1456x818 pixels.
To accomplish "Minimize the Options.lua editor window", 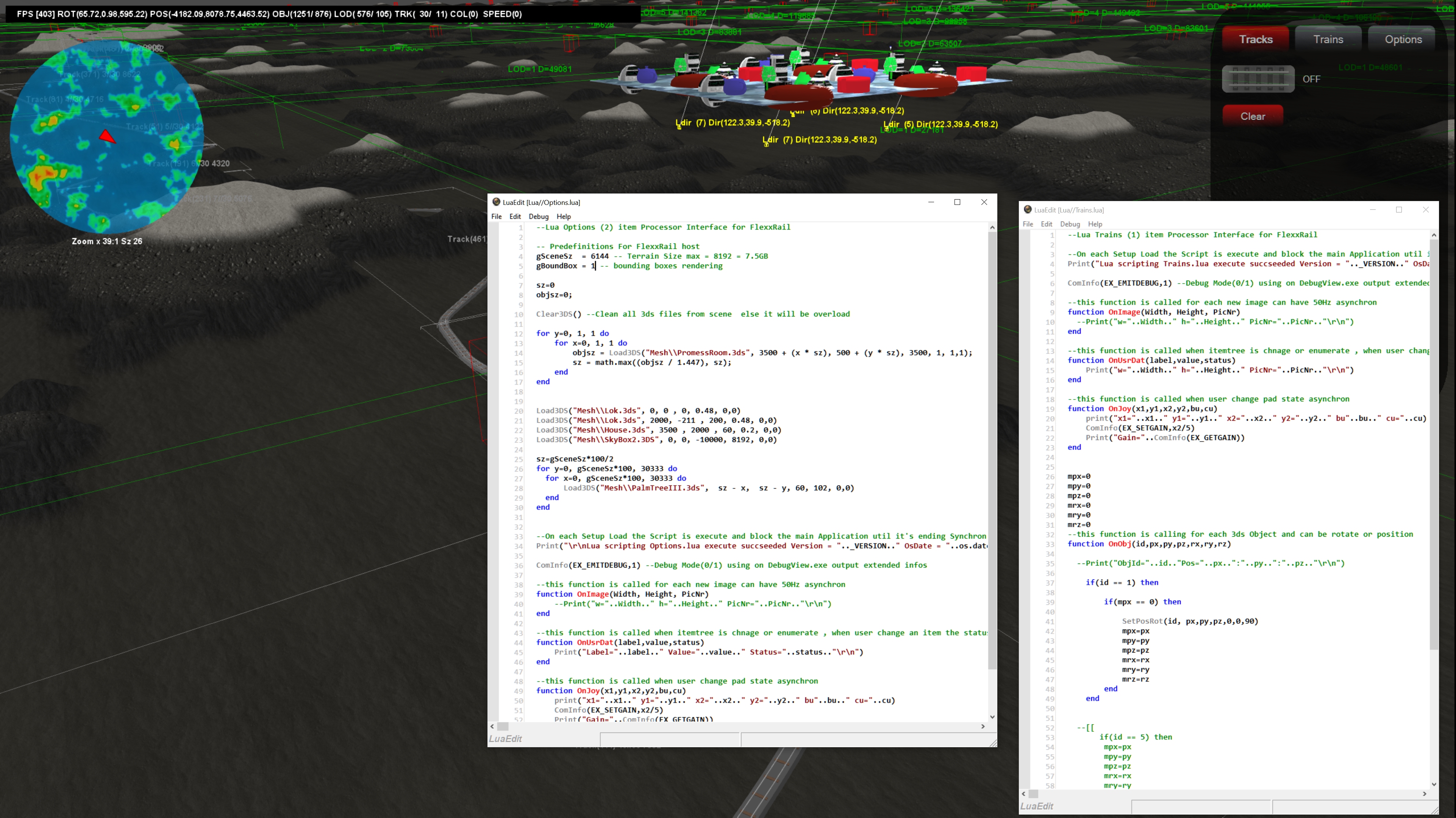I will point(931,202).
